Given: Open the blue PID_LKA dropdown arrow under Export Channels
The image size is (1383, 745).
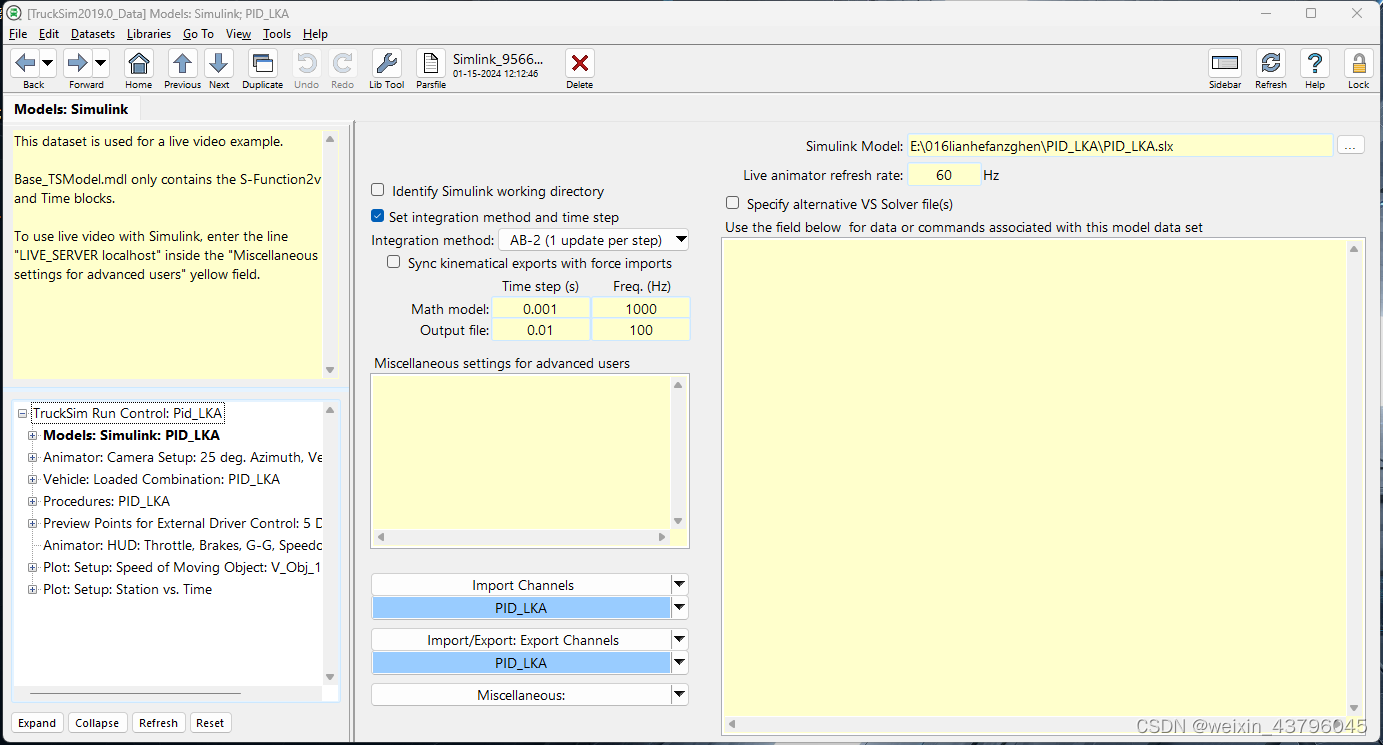Looking at the screenshot, I should (680, 662).
